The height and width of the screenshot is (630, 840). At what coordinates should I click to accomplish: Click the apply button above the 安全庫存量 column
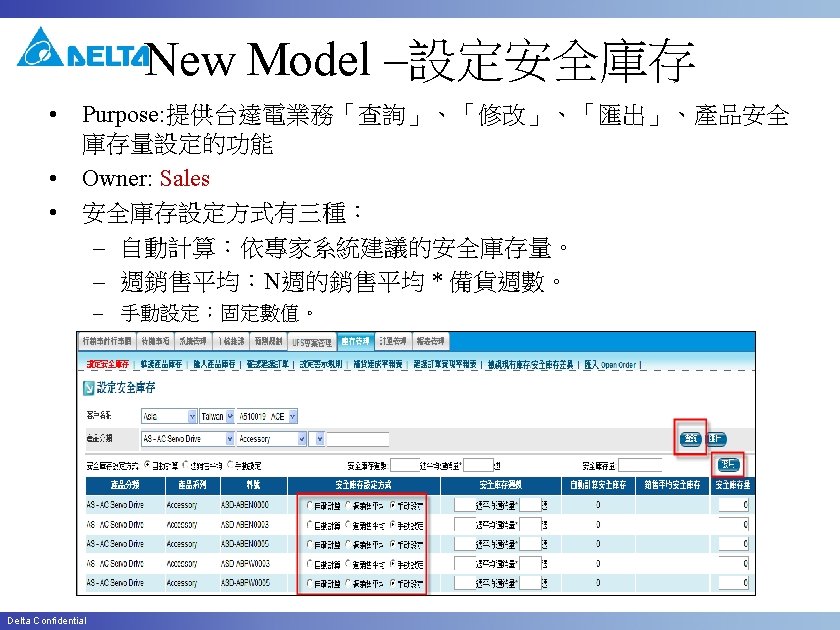[x=728, y=464]
